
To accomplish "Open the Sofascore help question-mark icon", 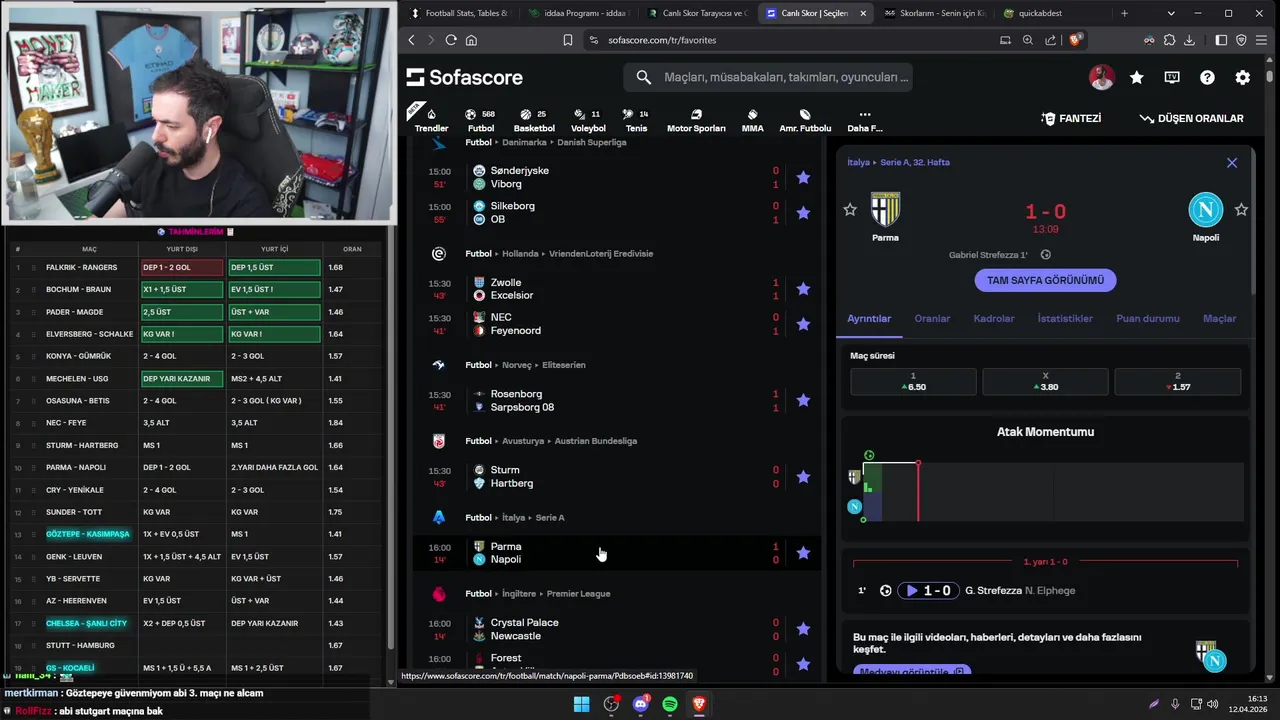I will tap(1207, 77).
